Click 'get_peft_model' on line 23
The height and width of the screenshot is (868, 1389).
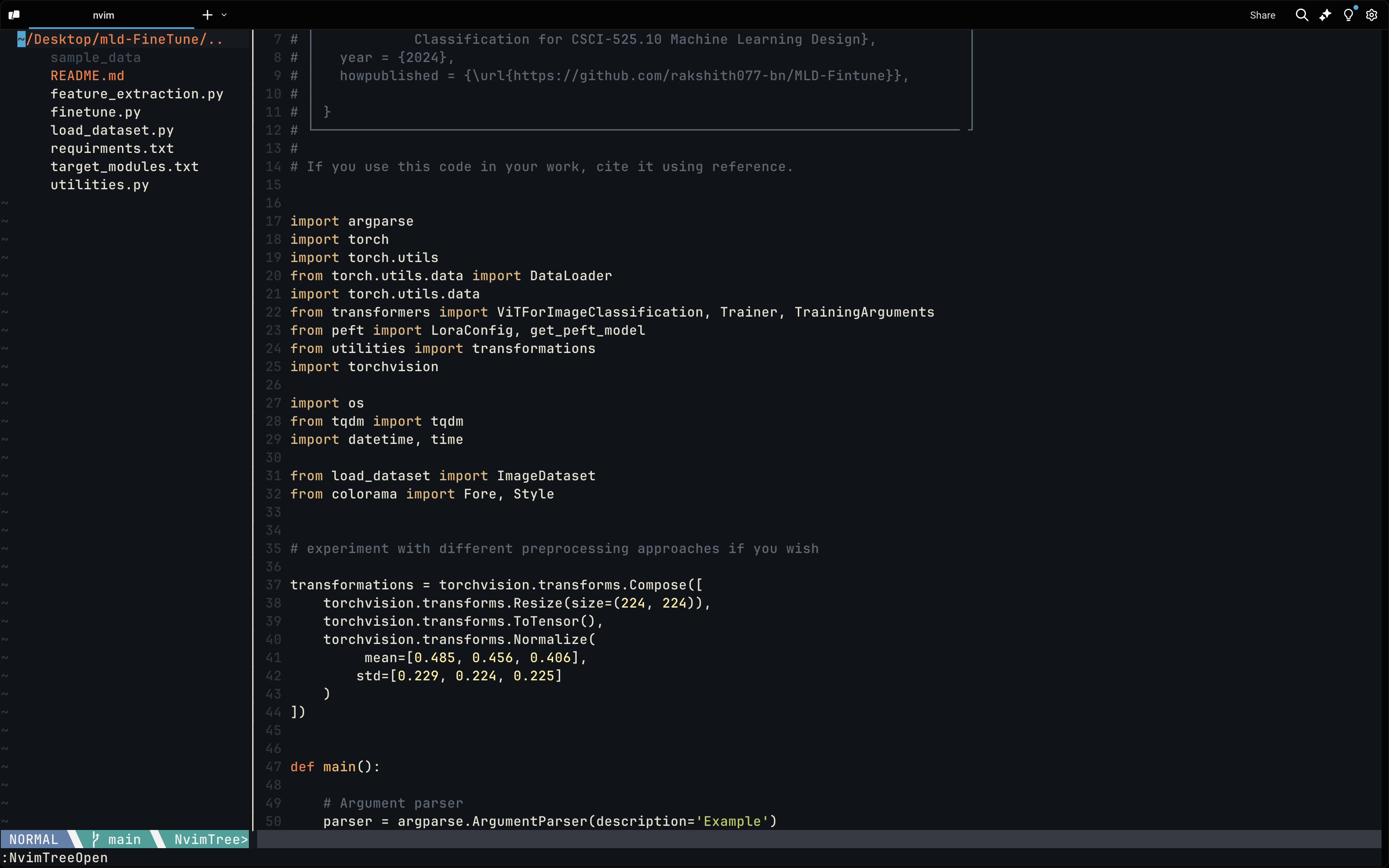pyautogui.click(x=588, y=330)
